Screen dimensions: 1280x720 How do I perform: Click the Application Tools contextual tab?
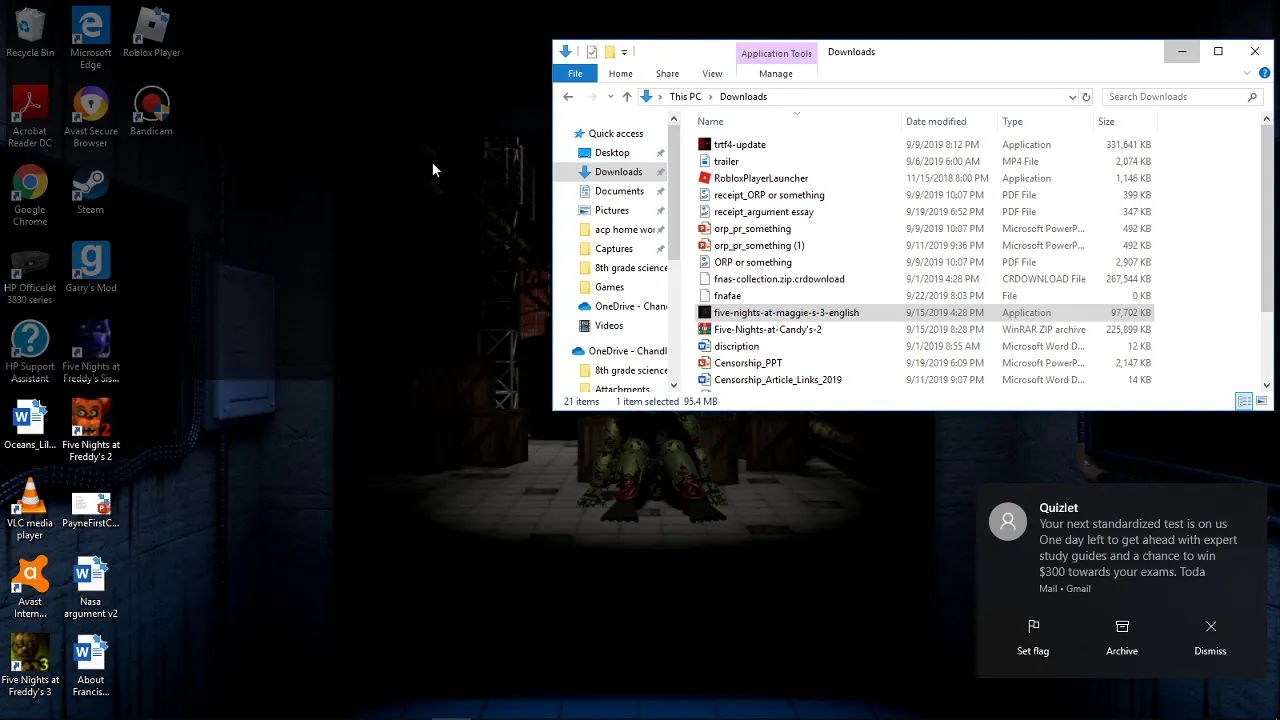pos(776,54)
